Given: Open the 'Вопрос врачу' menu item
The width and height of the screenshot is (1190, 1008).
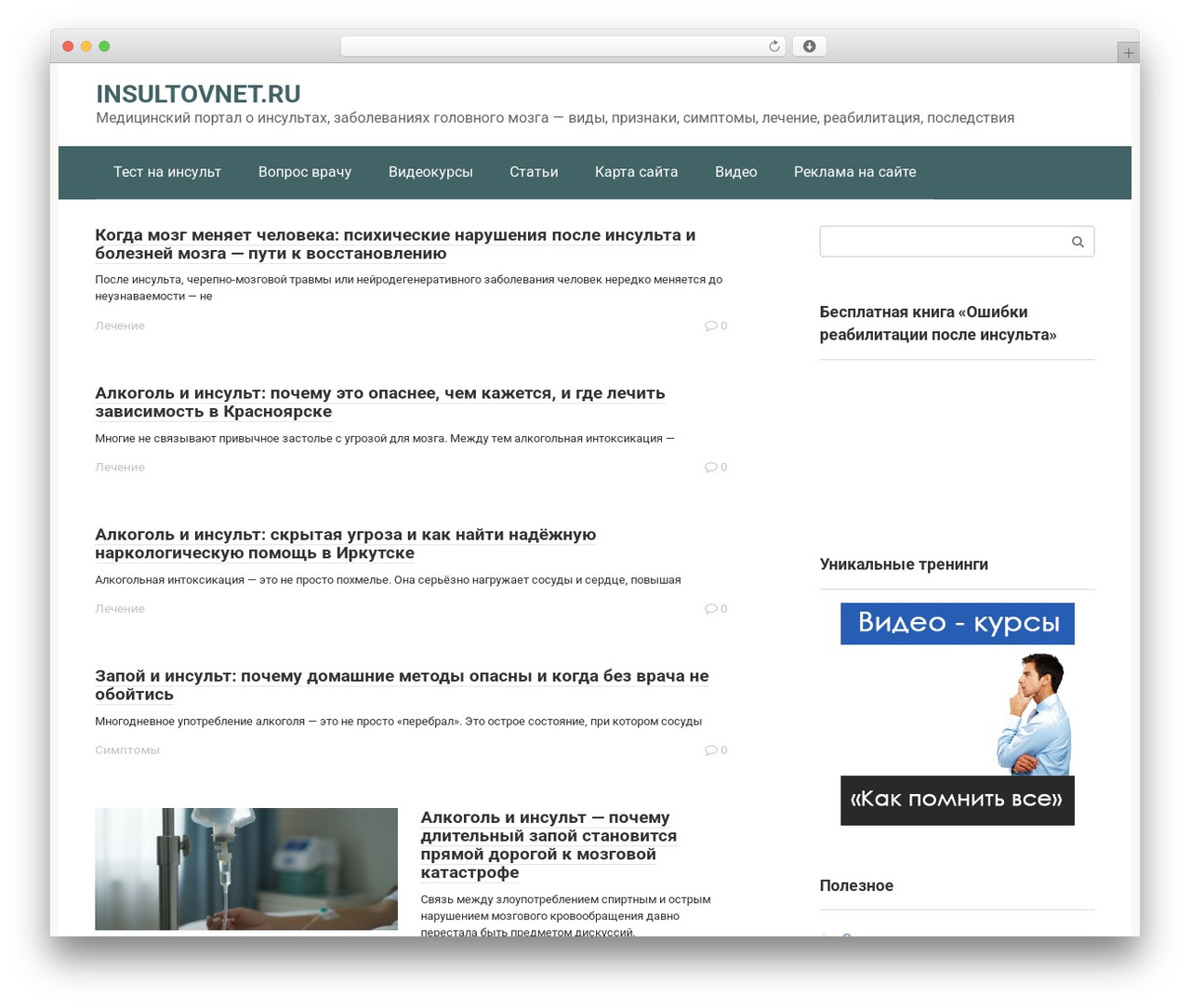Looking at the screenshot, I should (305, 172).
